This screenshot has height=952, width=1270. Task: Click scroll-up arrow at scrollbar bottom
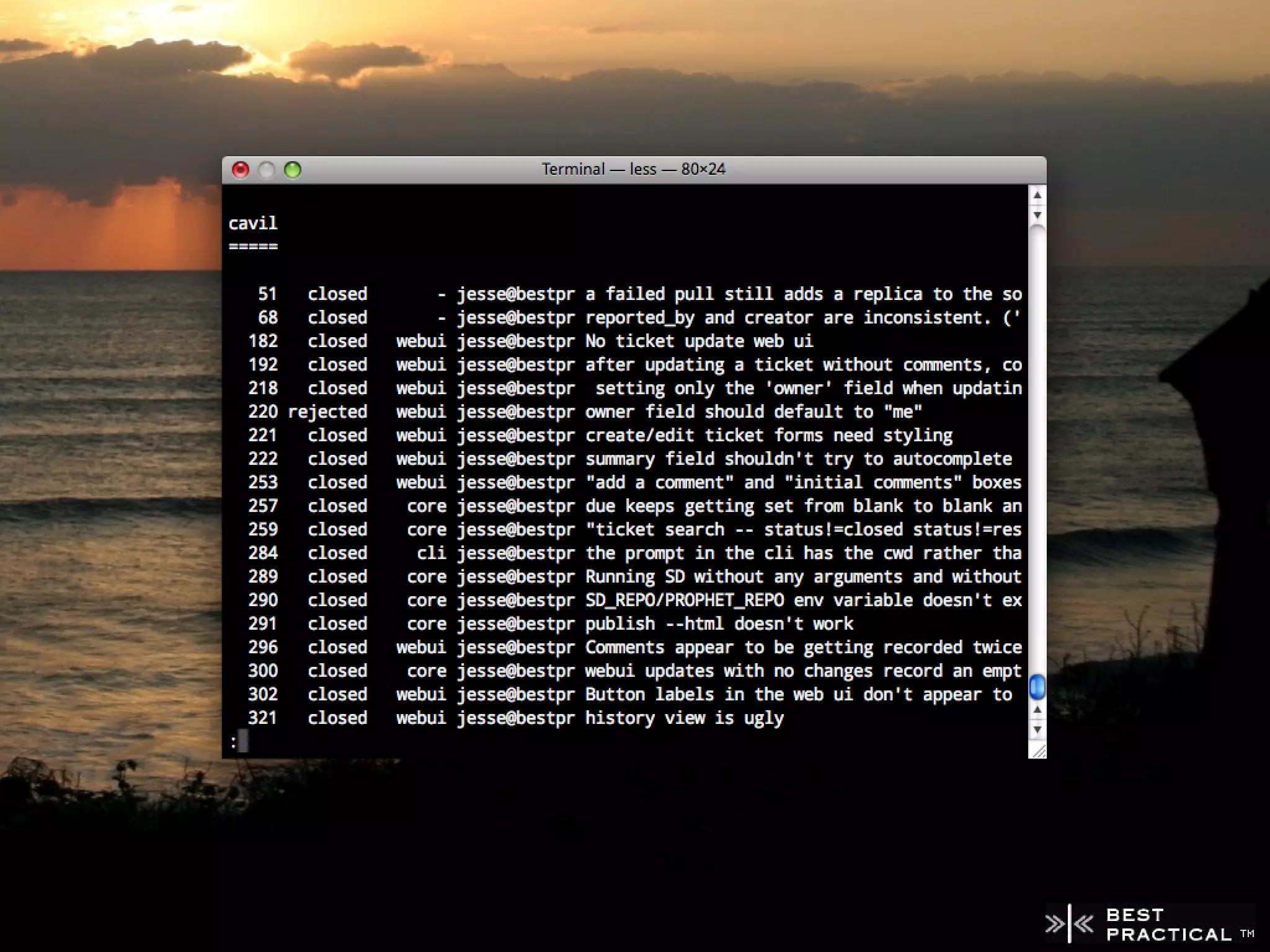tap(1037, 710)
